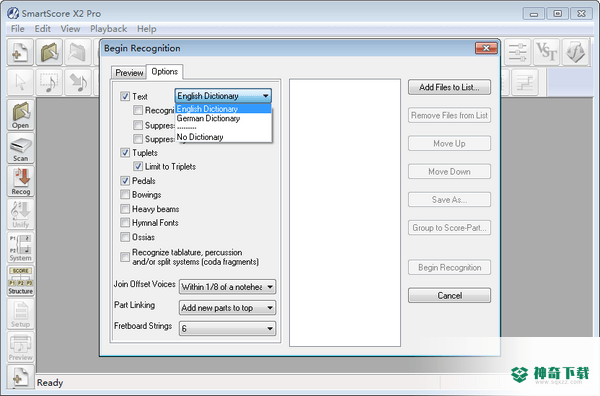Click the Move Up button
Image resolution: width=600 pixels, height=396 pixels.
[x=449, y=143]
